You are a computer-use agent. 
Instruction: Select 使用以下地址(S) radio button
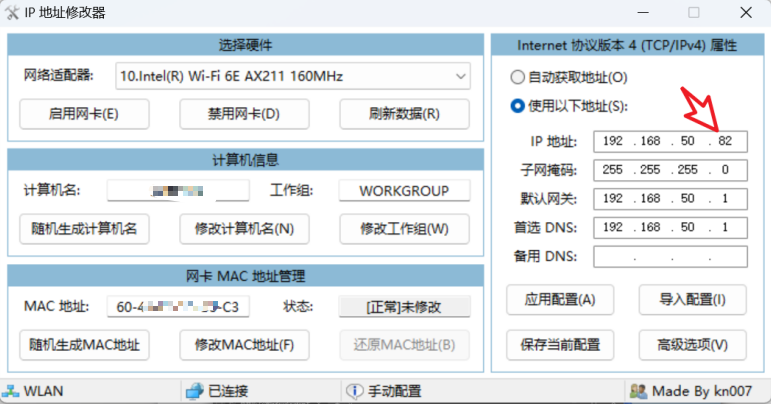pyautogui.click(x=517, y=106)
